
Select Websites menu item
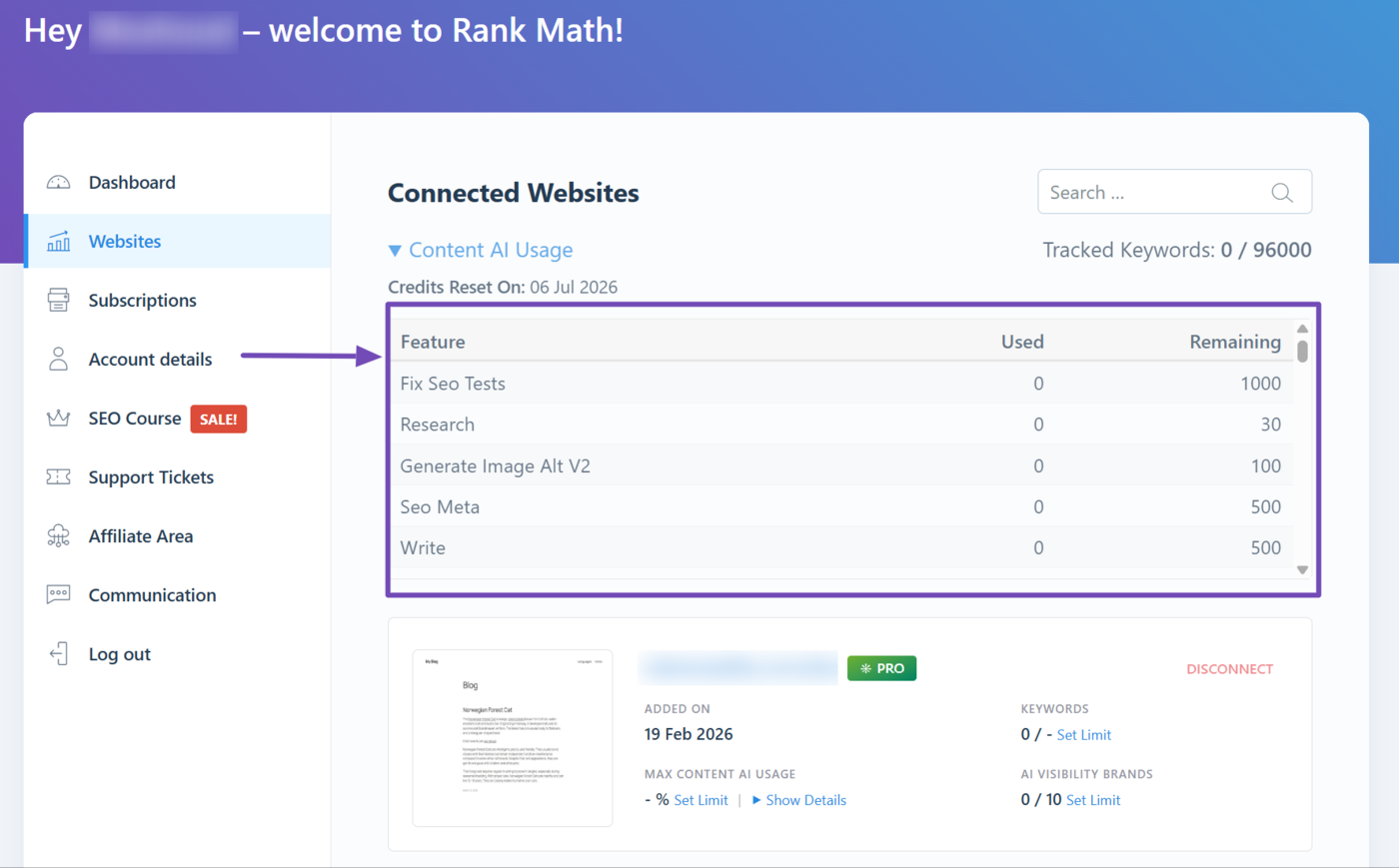[177, 241]
